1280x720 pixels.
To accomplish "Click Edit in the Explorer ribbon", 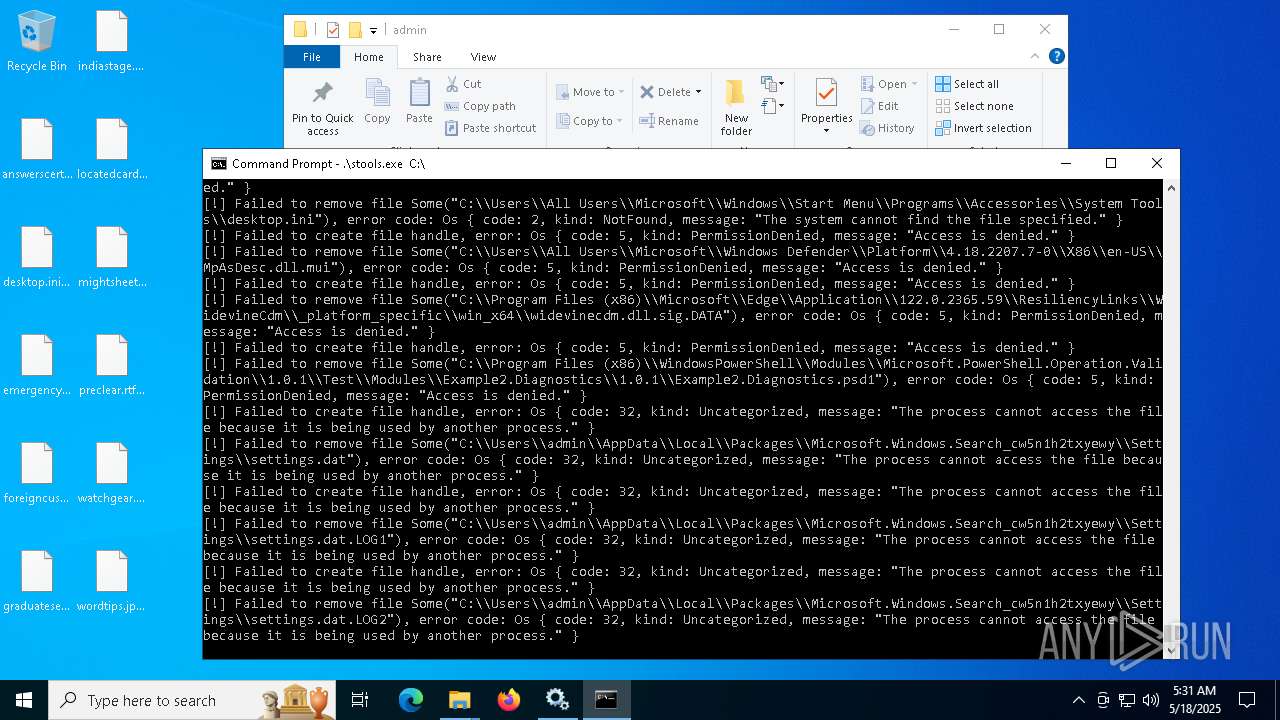I will 879,106.
